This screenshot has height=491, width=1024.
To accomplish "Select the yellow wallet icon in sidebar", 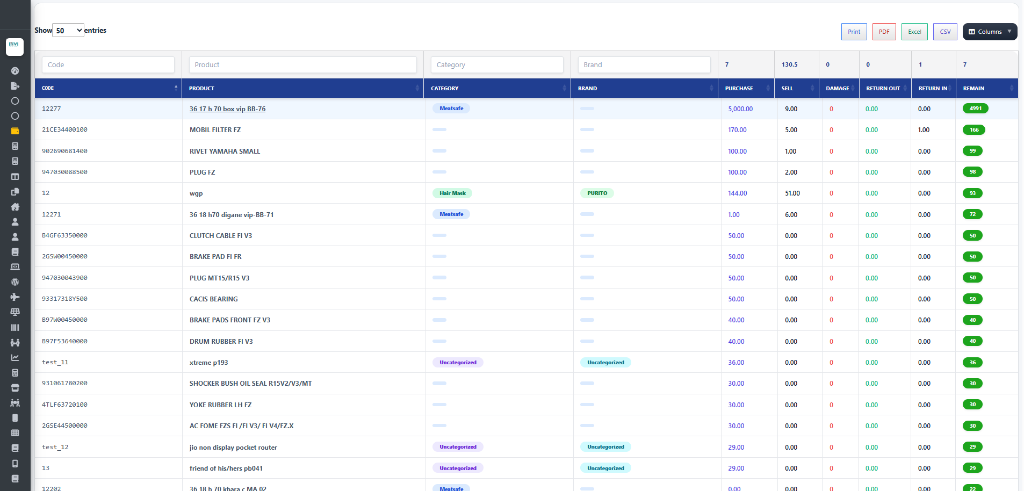I will tap(15, 131).
